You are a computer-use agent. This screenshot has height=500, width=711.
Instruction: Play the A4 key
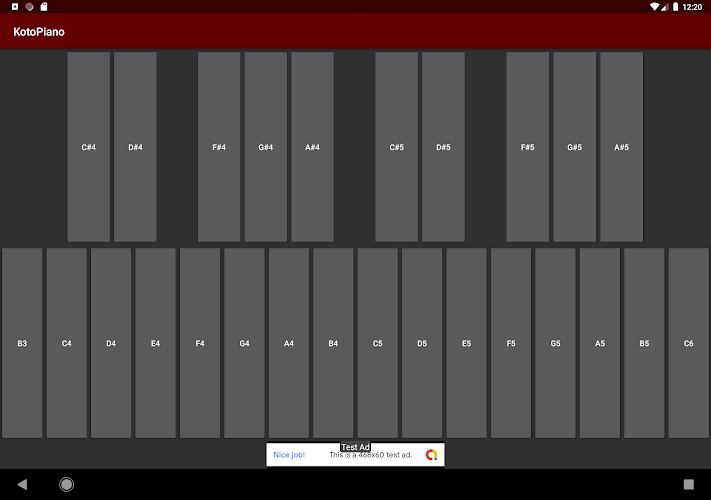[289, 343]
